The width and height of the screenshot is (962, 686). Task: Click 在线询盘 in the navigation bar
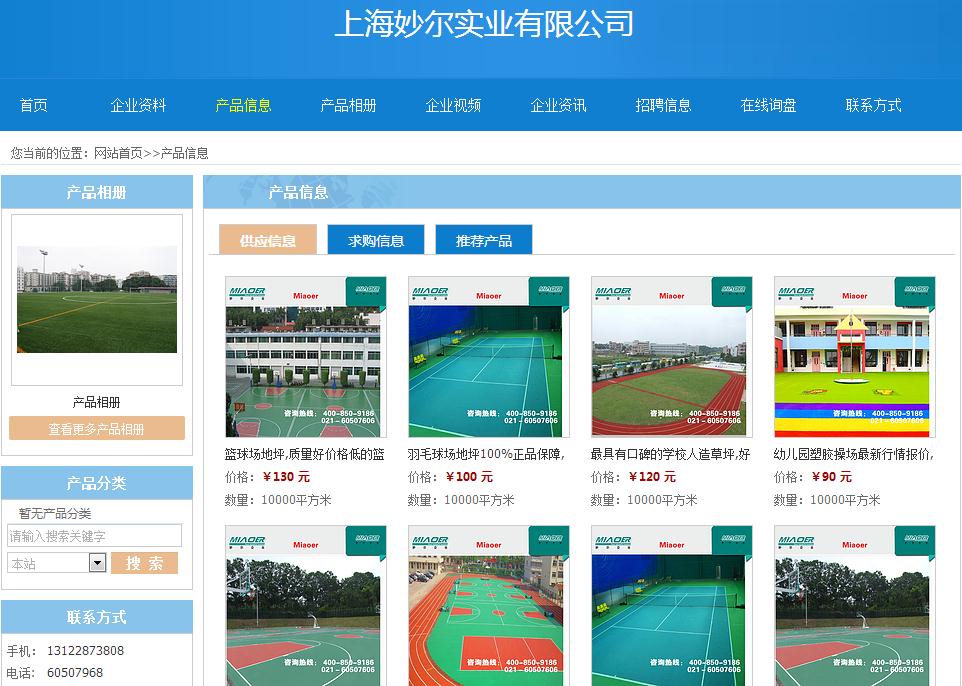coord(768,106)
